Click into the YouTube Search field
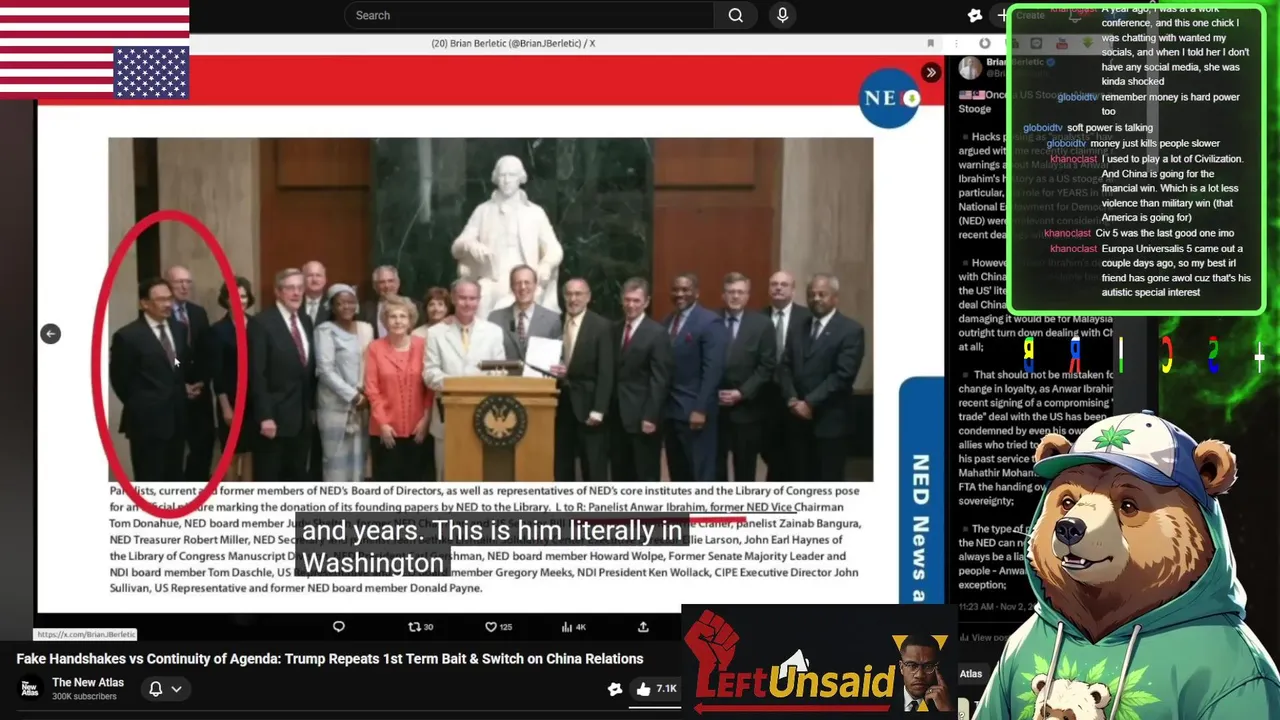1280x720 pixels. pos(530,15)
